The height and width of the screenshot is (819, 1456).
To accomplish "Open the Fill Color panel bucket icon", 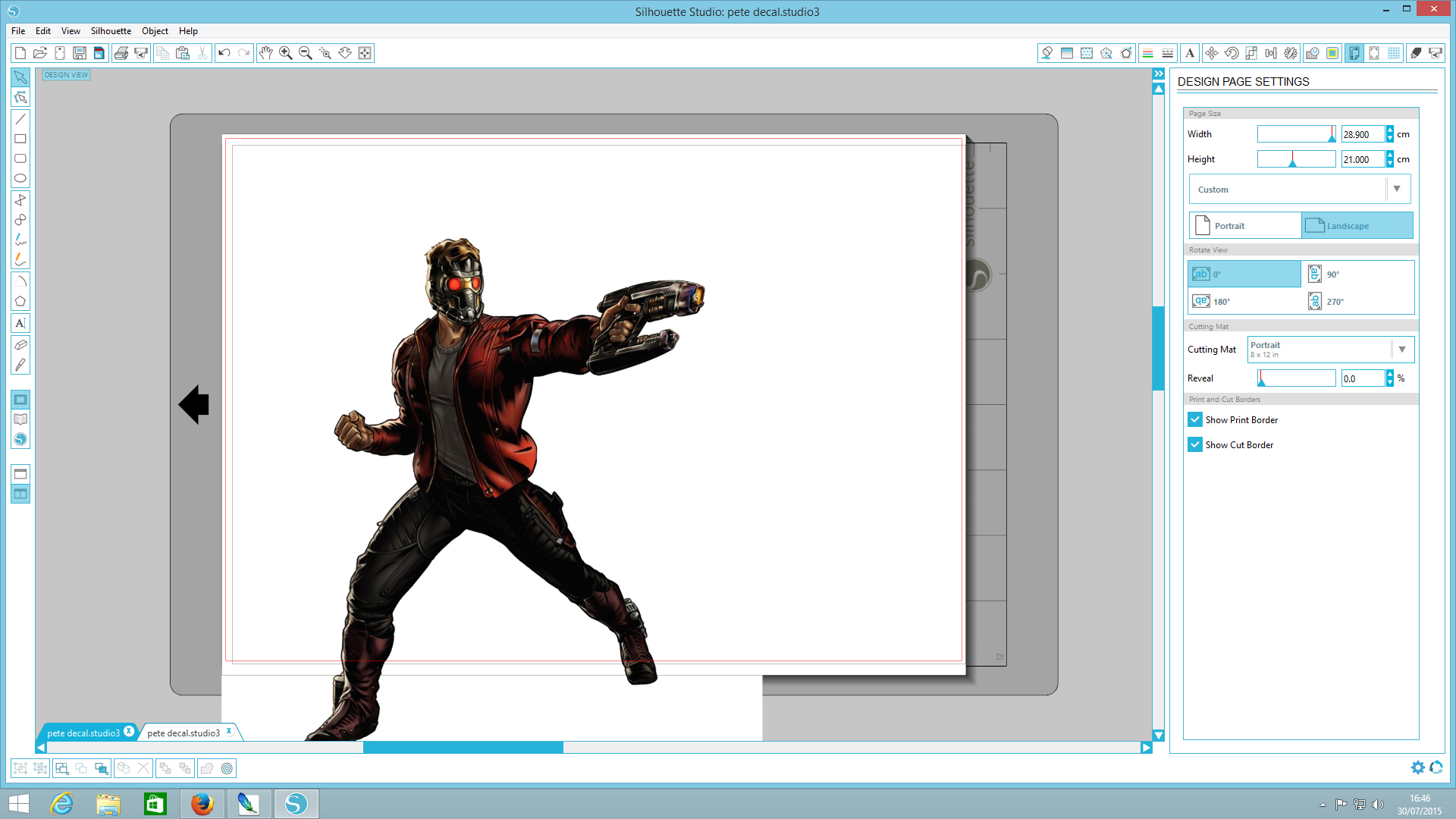I will point(1047,53).
